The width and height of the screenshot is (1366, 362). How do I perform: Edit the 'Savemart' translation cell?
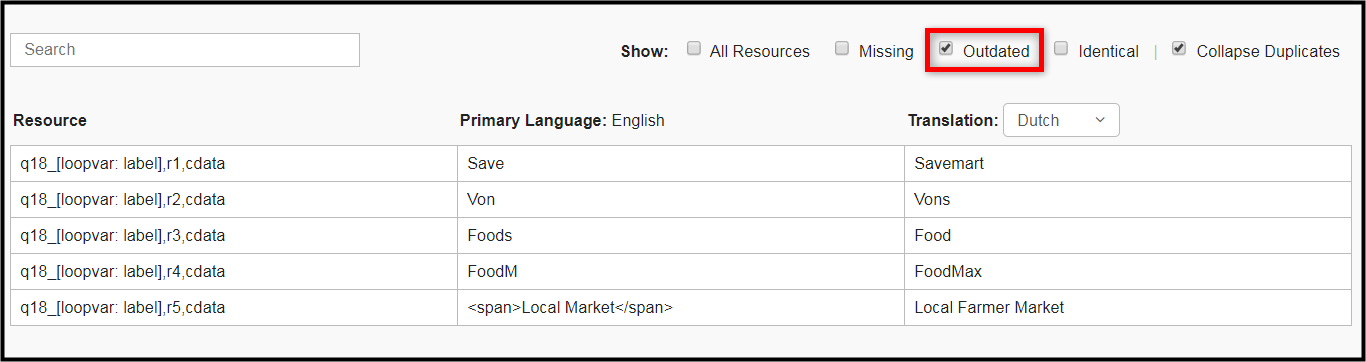(x=1128, y=163)
